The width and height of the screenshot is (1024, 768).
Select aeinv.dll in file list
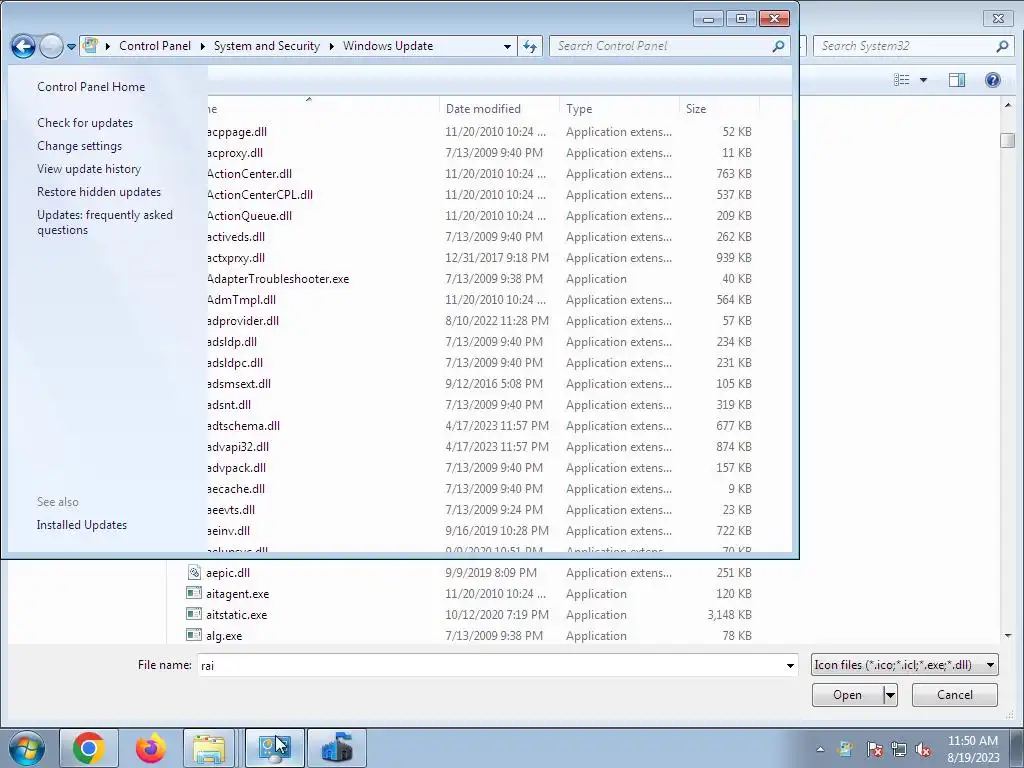click(228, 530)
